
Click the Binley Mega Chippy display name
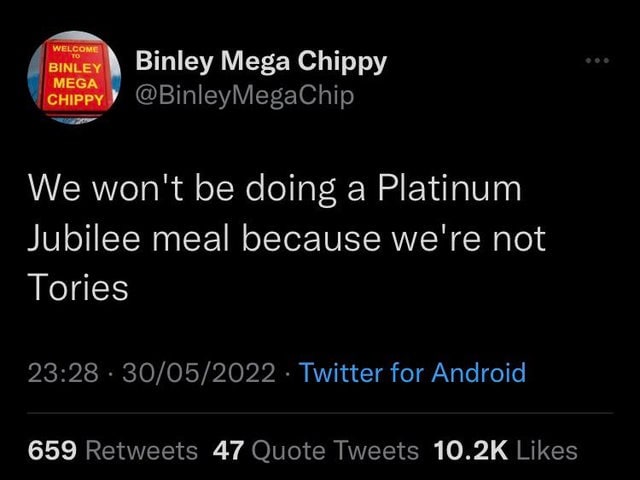260,62
